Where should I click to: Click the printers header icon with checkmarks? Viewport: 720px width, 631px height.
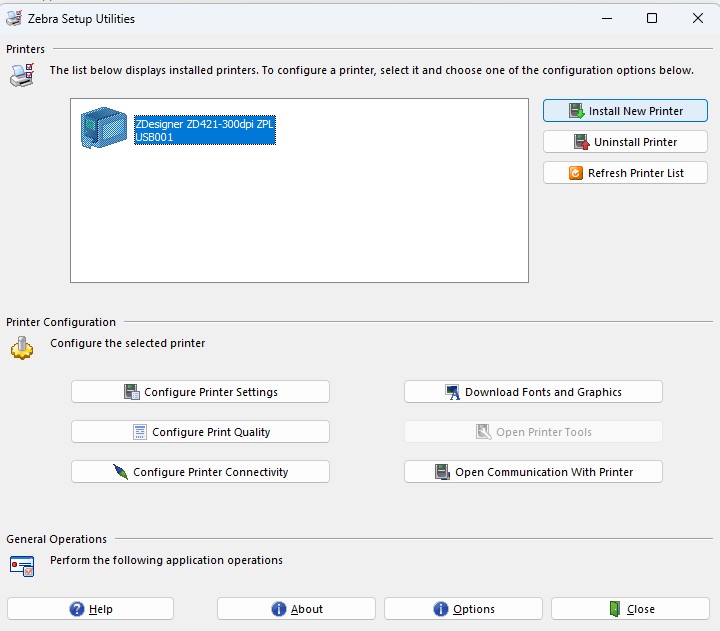click(22, 75)
